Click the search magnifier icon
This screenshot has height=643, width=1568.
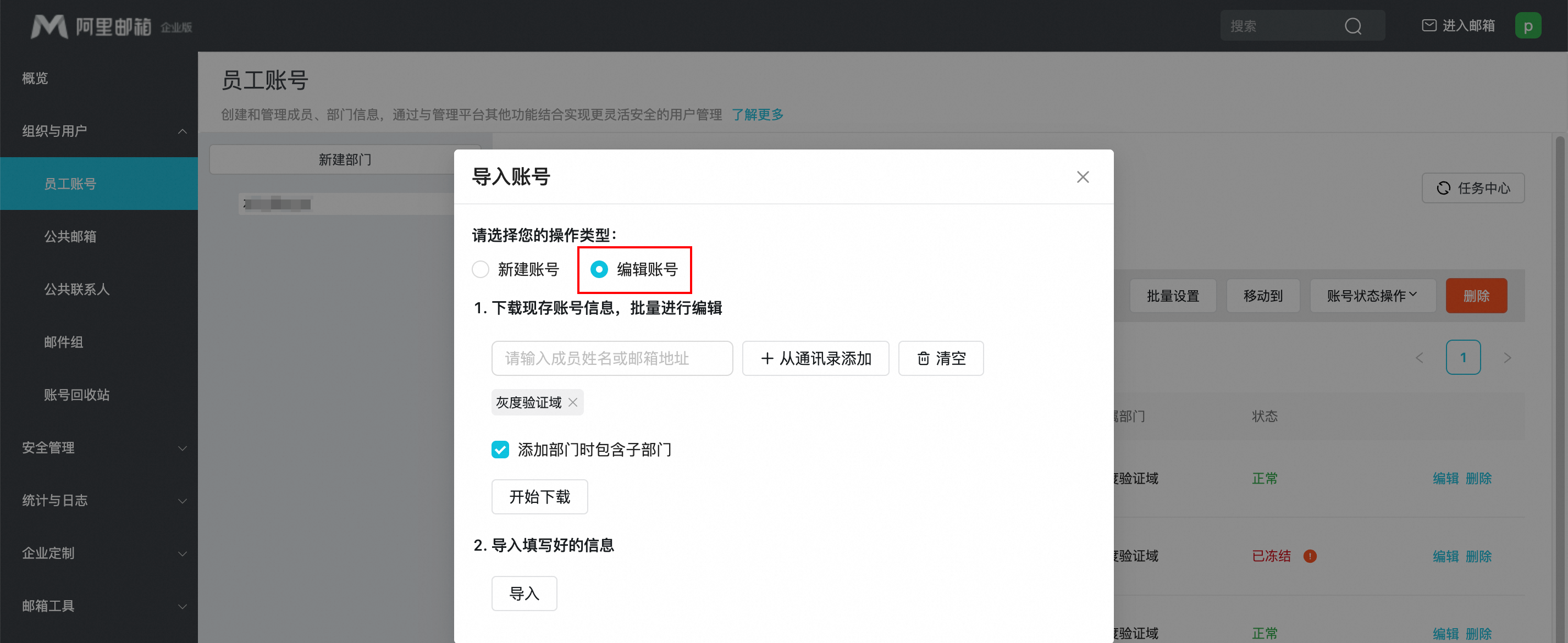click(x=1352, y=26)
